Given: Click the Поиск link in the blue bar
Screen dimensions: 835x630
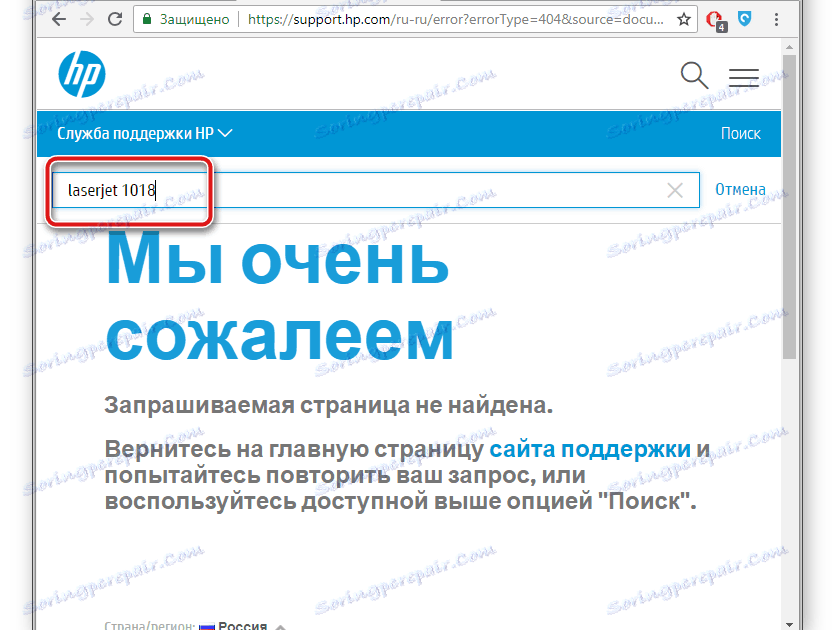Looking at the screenshot, I should 741,134.
